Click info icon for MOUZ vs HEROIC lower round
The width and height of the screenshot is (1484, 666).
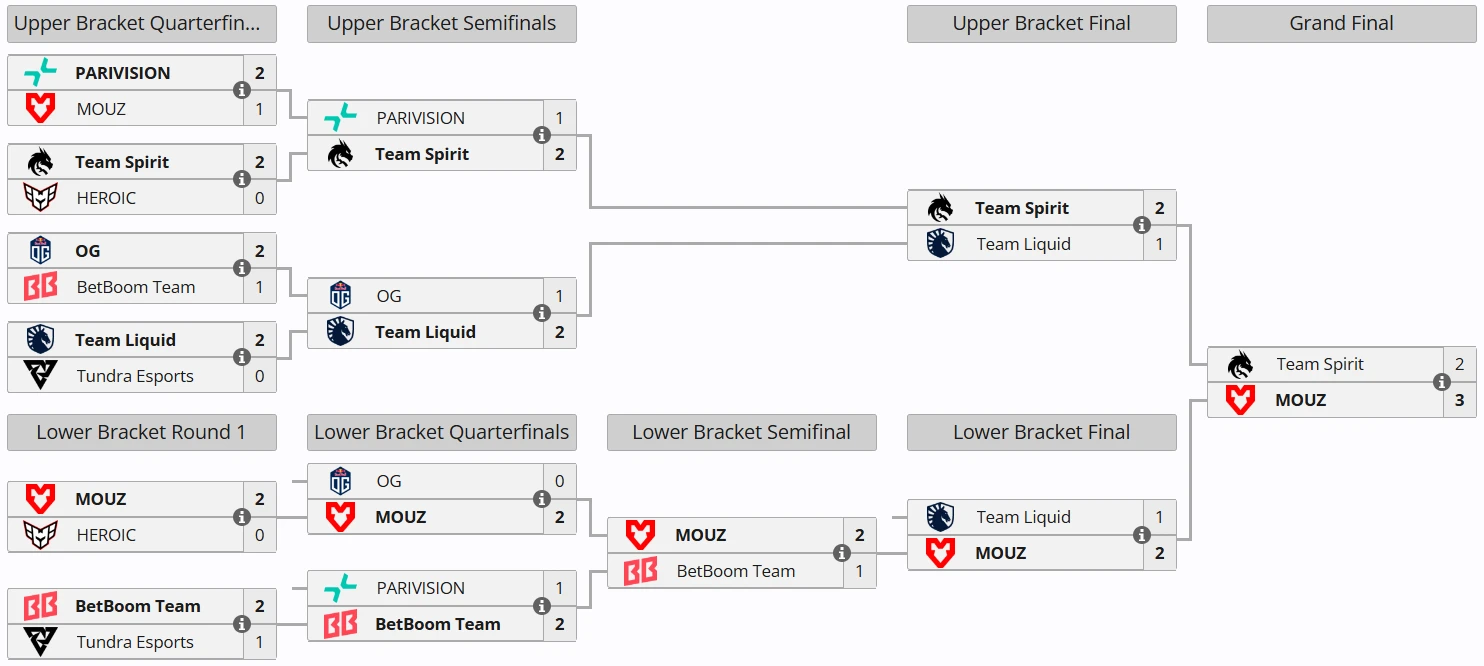(242, 517)
